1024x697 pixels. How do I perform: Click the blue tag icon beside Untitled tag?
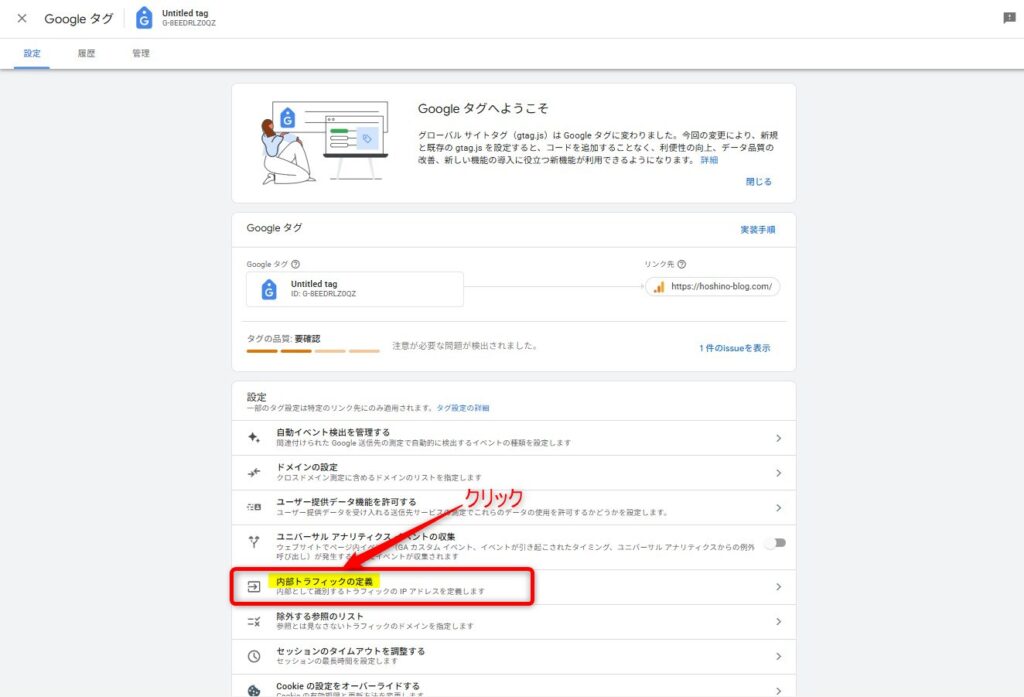[x=144, y=17]
